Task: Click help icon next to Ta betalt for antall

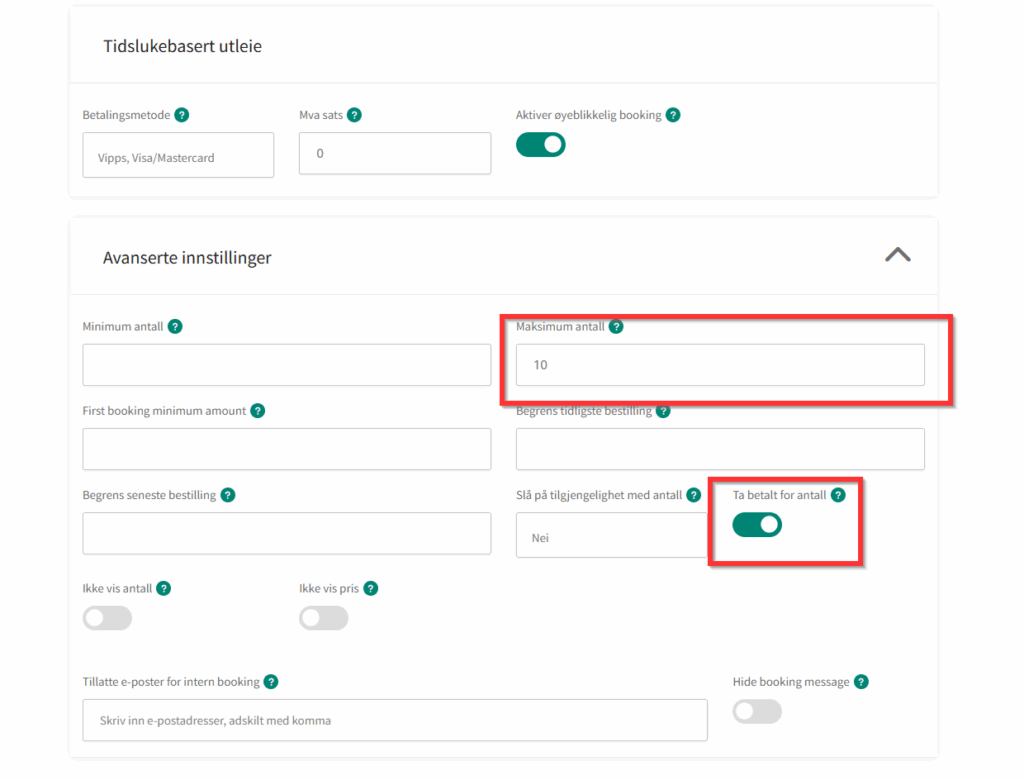Action: pos(838,495)
